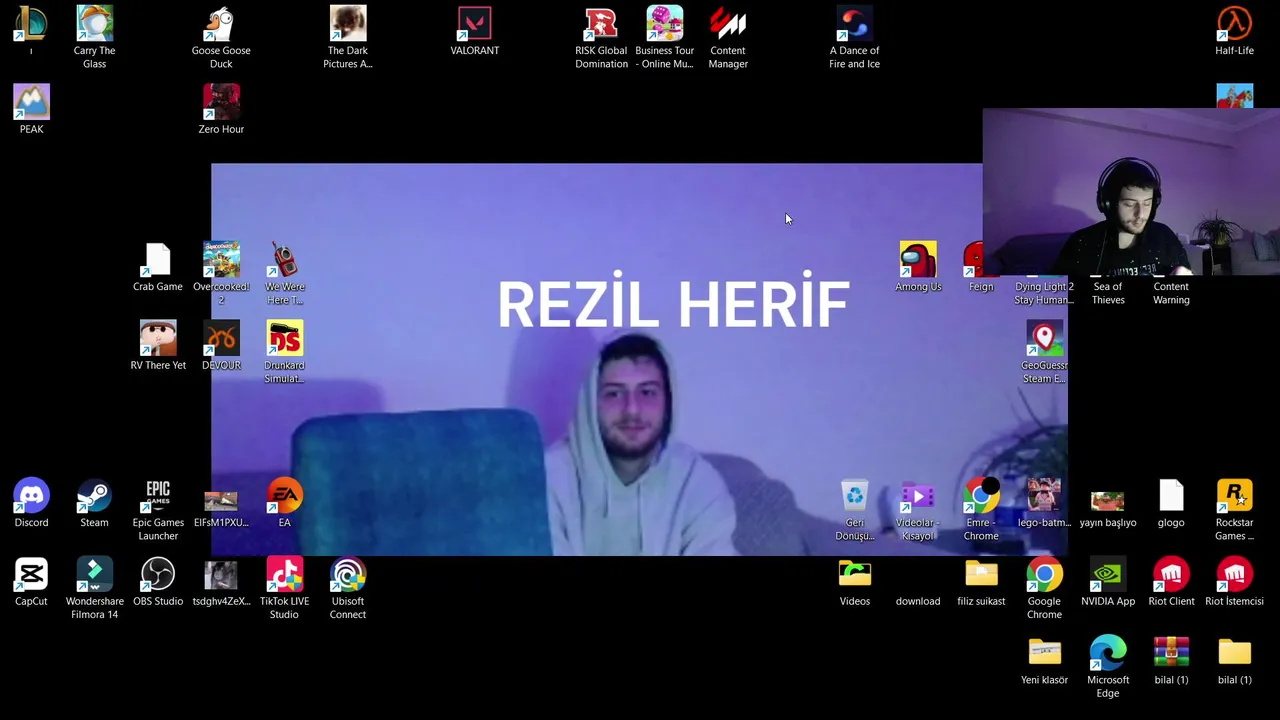1280x720 pixels.
Task: Open RV There Yet game icon
Action: point(158,339)
